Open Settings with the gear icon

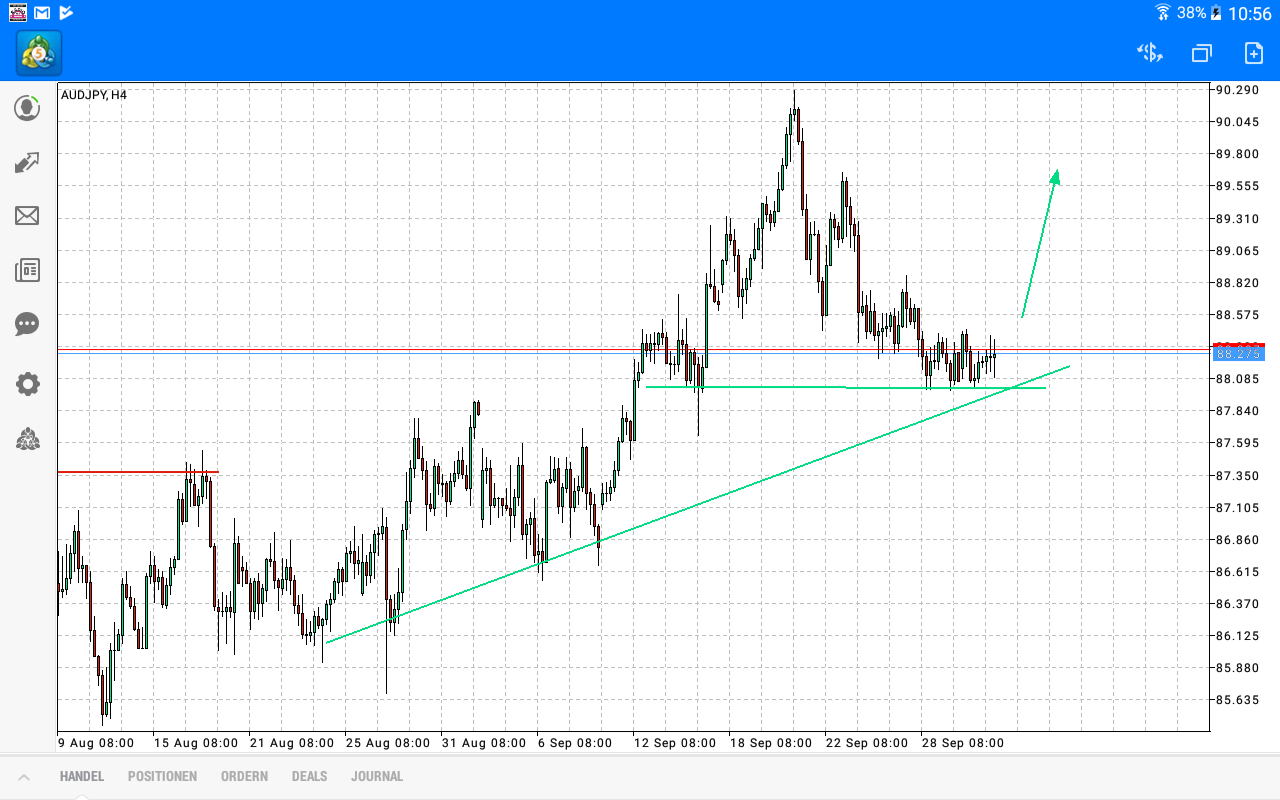click(x=27, y=384)
